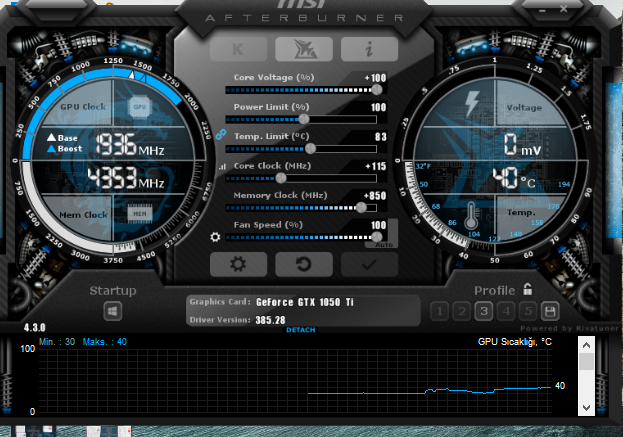623x437 pixels.
Task: Click the second taskbar window thumbnail
Action: click(108, 431)
